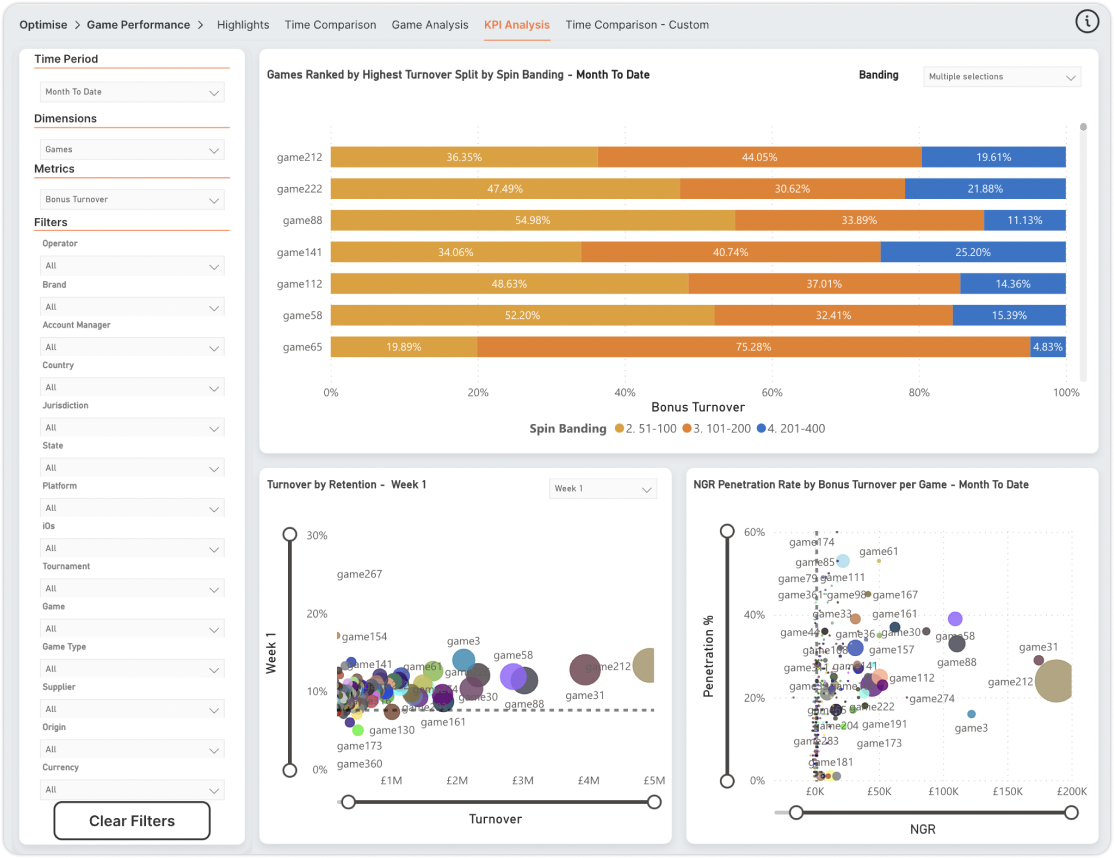Open the Banding Multiple selections dropdown
Screen dimensions: 1114x858
(x=1001, y=76)
